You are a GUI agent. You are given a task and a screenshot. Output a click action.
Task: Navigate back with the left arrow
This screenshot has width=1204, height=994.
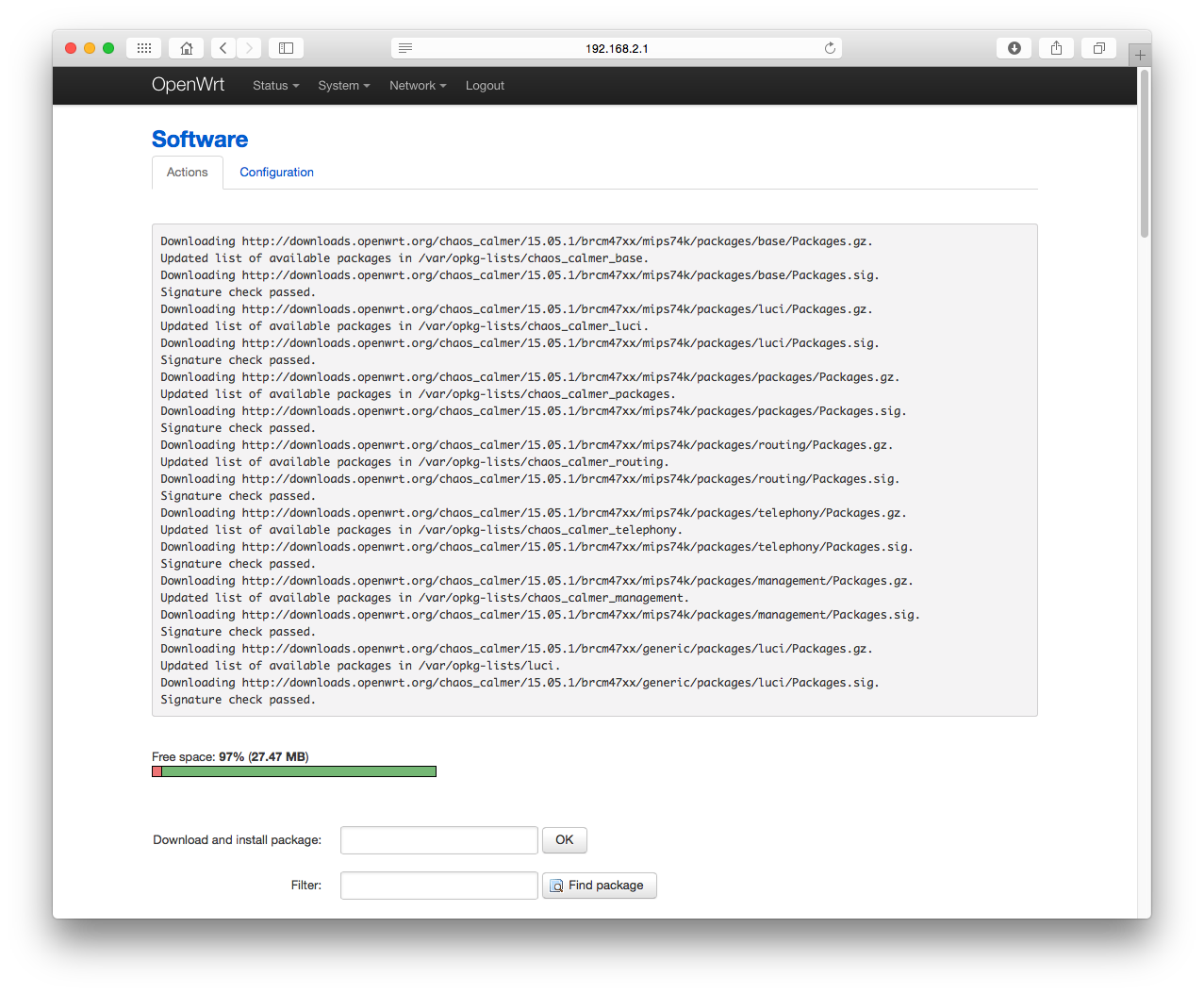[x=223, y=48]
